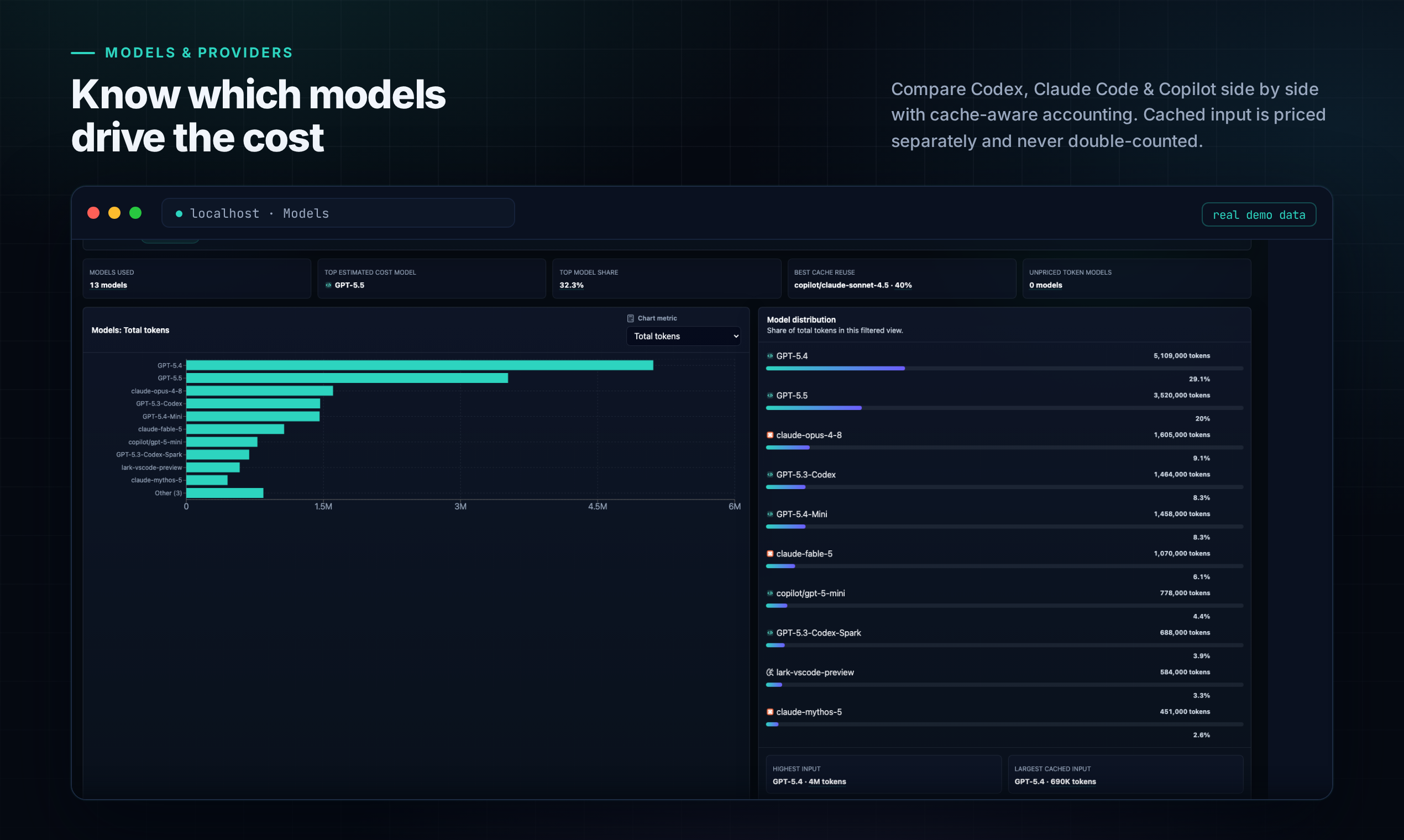Click the claude-mythos-5 provider icon
1404x840 pixels.
pyautogui.click(x=770, y=712)
